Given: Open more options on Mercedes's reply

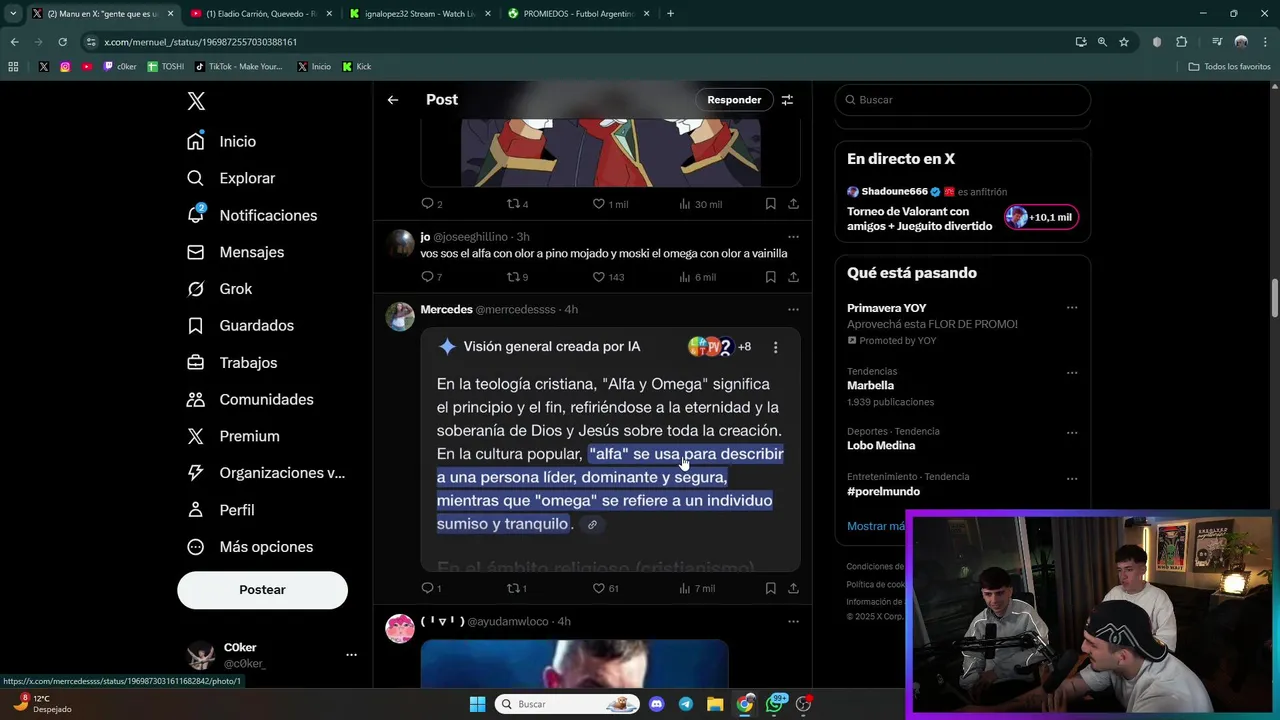Looking at the screenshot, I should click(x=793, y=310).
